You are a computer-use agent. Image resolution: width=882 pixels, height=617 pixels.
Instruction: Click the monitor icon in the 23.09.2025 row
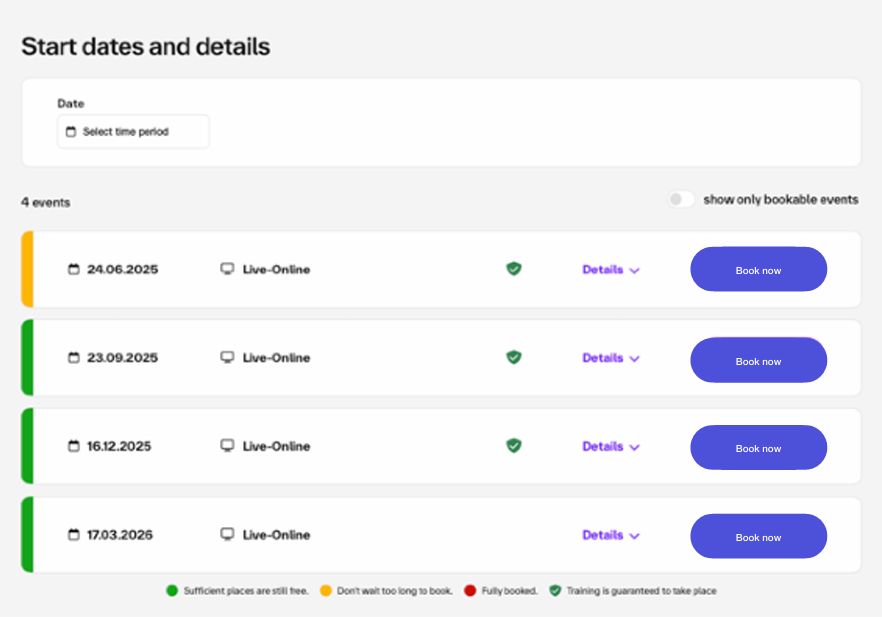[x=227, y=357]
